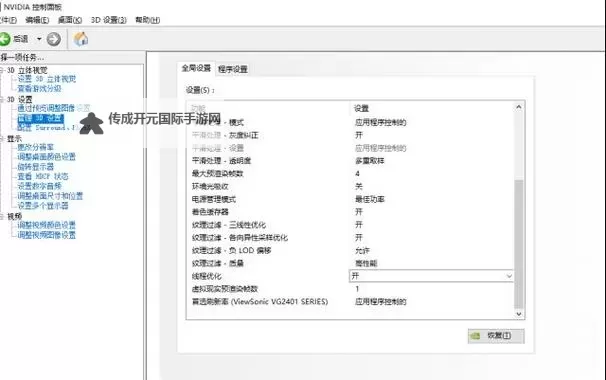Go back with the green 后退 arrow

pos(5,39)
